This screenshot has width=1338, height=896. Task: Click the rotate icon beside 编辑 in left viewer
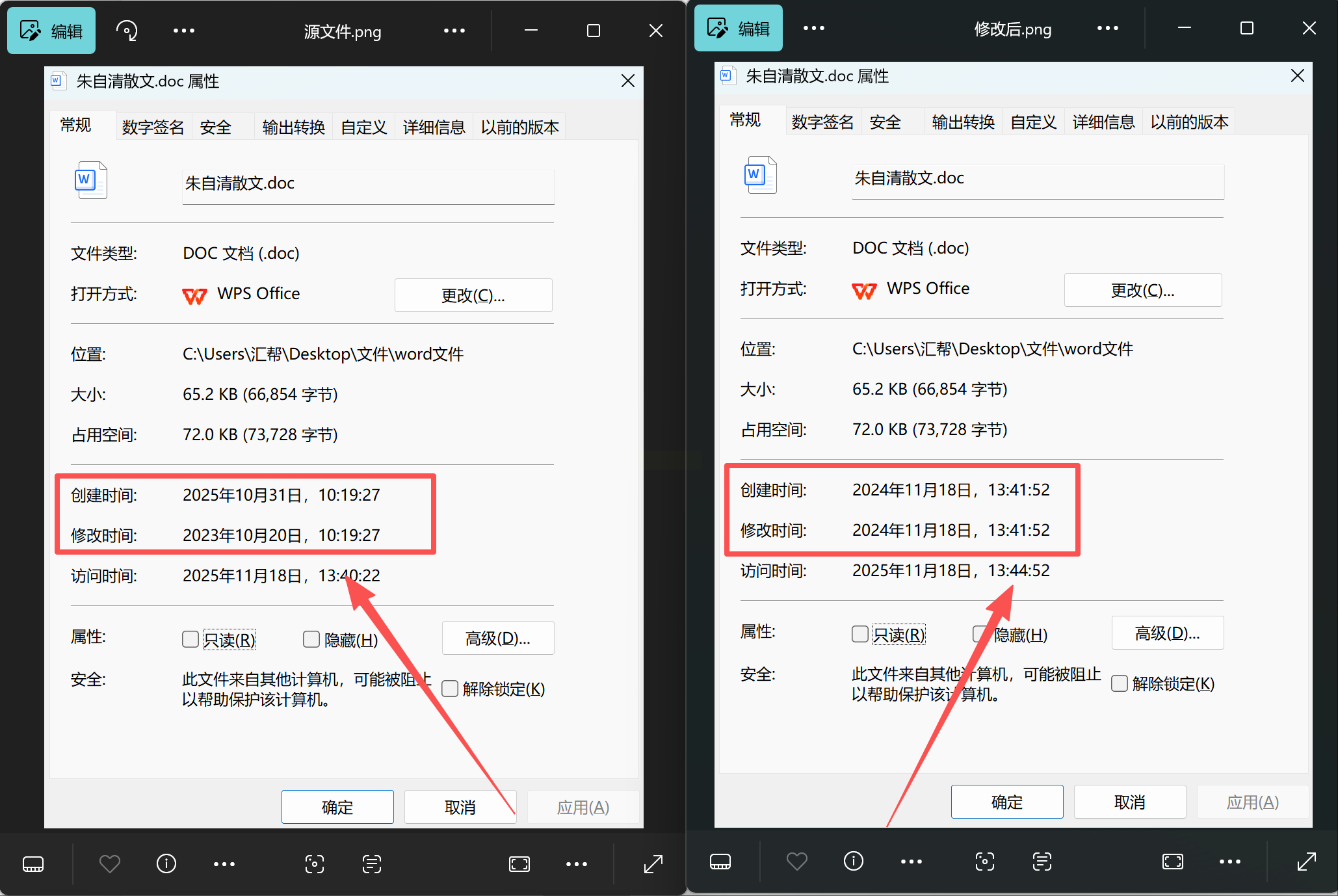coord(127,31)
